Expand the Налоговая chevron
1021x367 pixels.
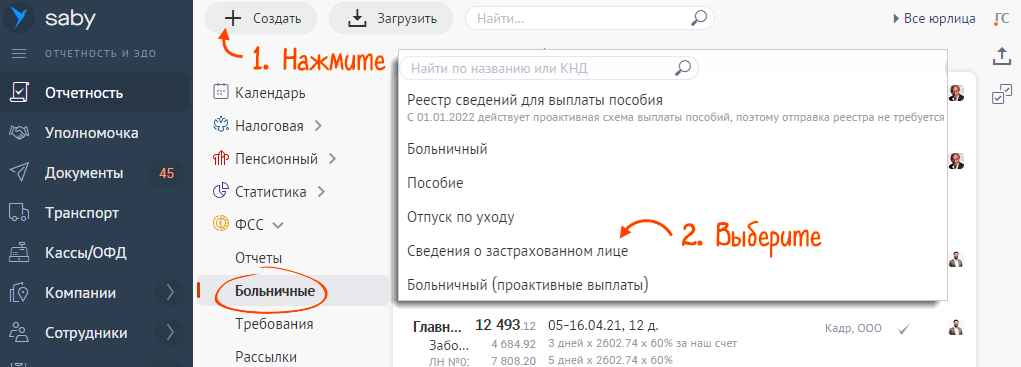(x=318, y=126)
